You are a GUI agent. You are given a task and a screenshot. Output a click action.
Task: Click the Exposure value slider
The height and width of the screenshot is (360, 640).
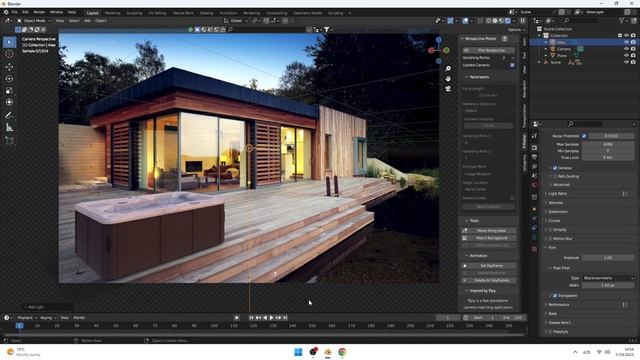pyautogui.click(x=608, y=258)
